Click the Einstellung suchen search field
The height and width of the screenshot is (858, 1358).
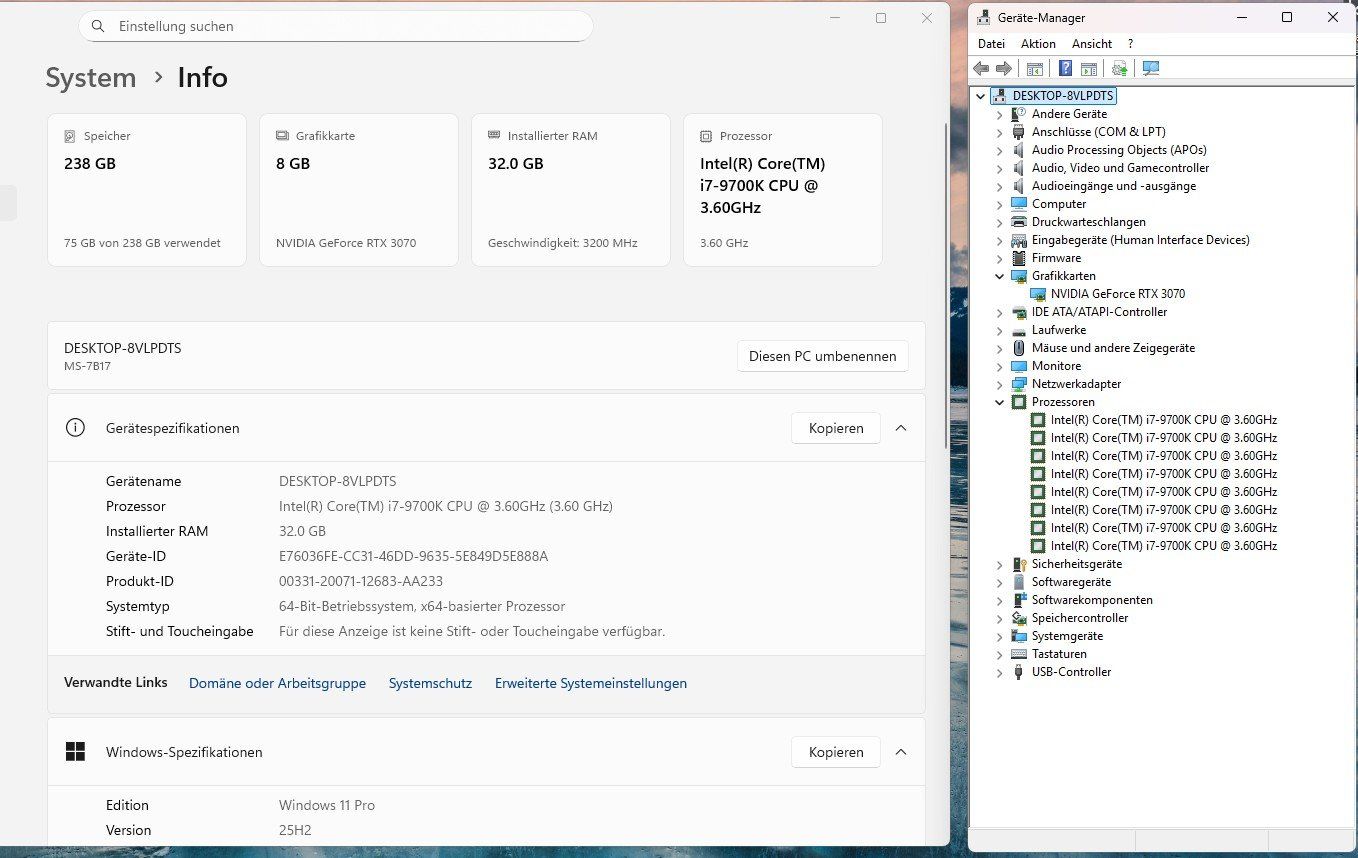(x=336, y=26)
